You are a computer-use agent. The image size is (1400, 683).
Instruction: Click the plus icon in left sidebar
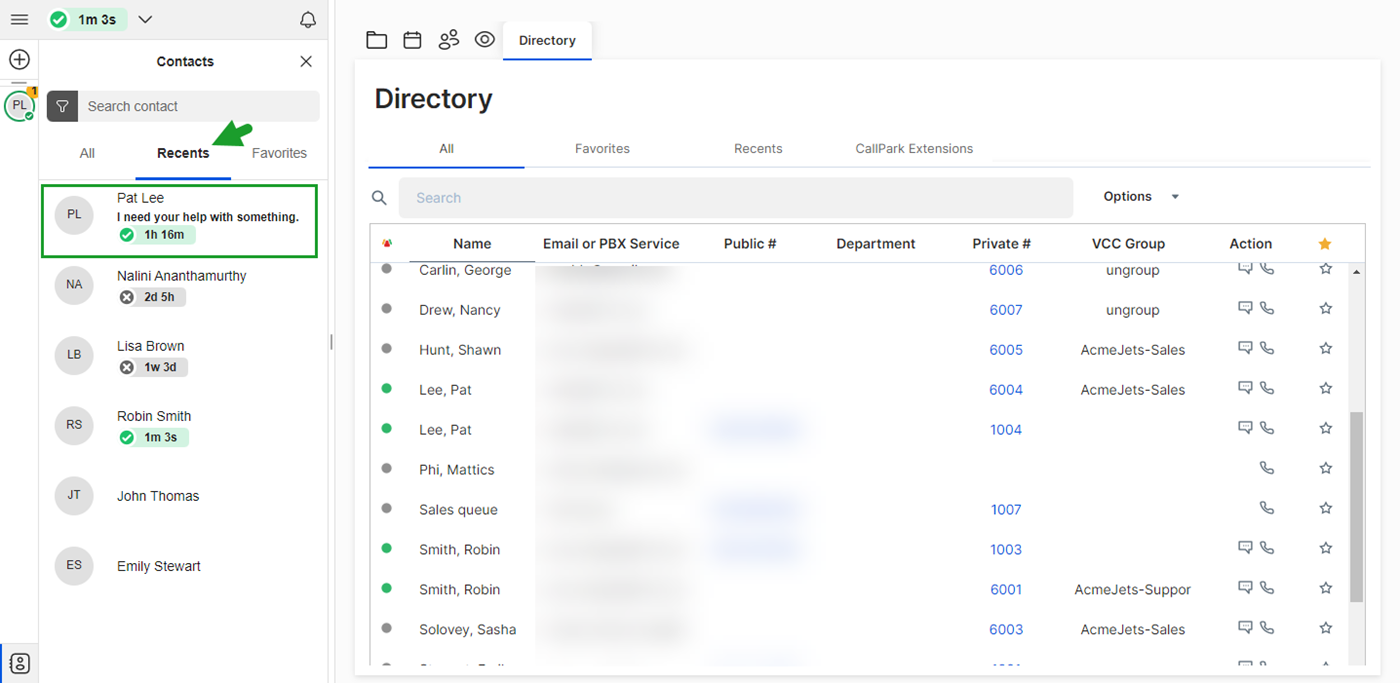(x=19, y=60)
